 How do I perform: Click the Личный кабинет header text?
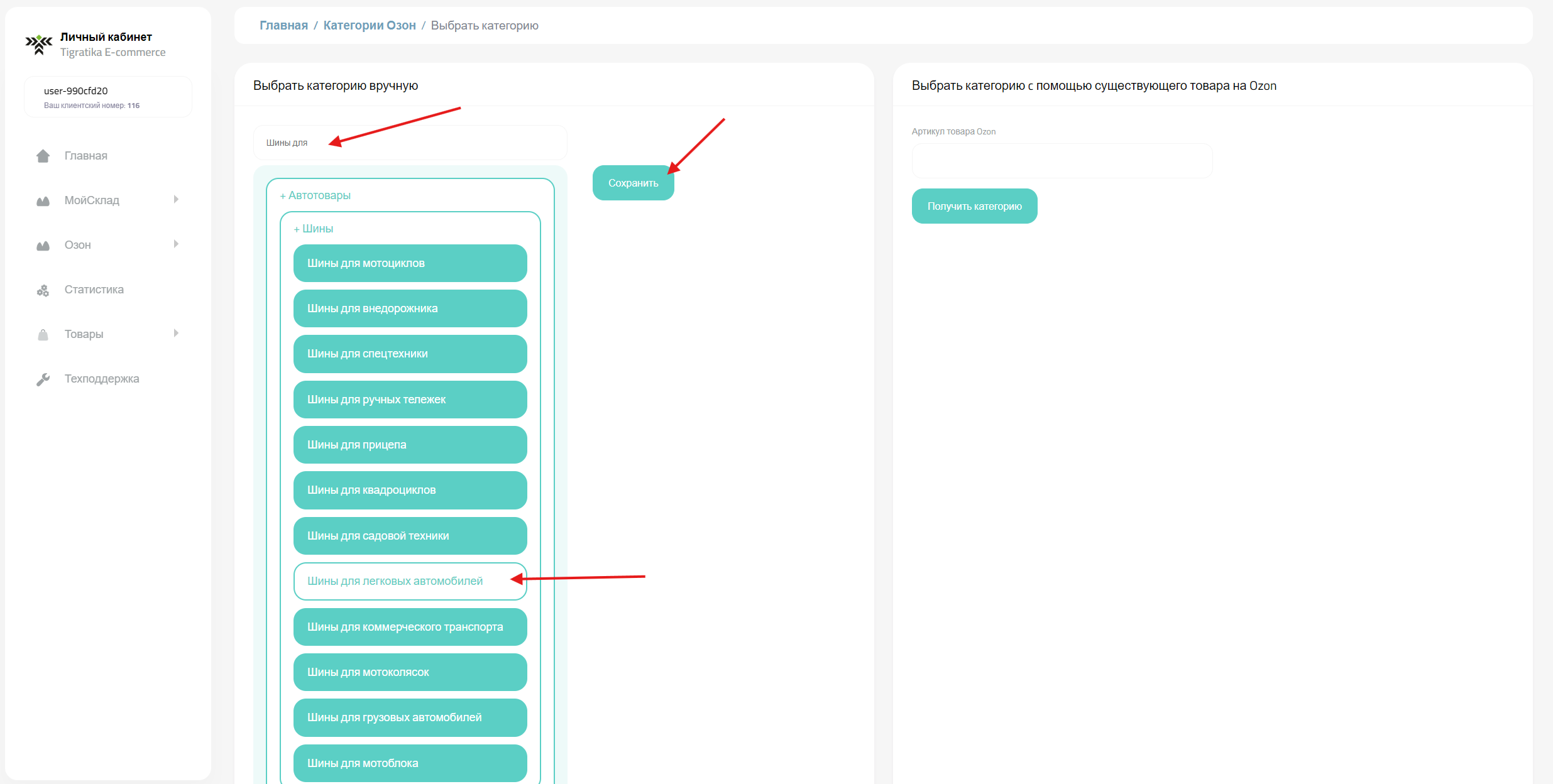[106, 37]
